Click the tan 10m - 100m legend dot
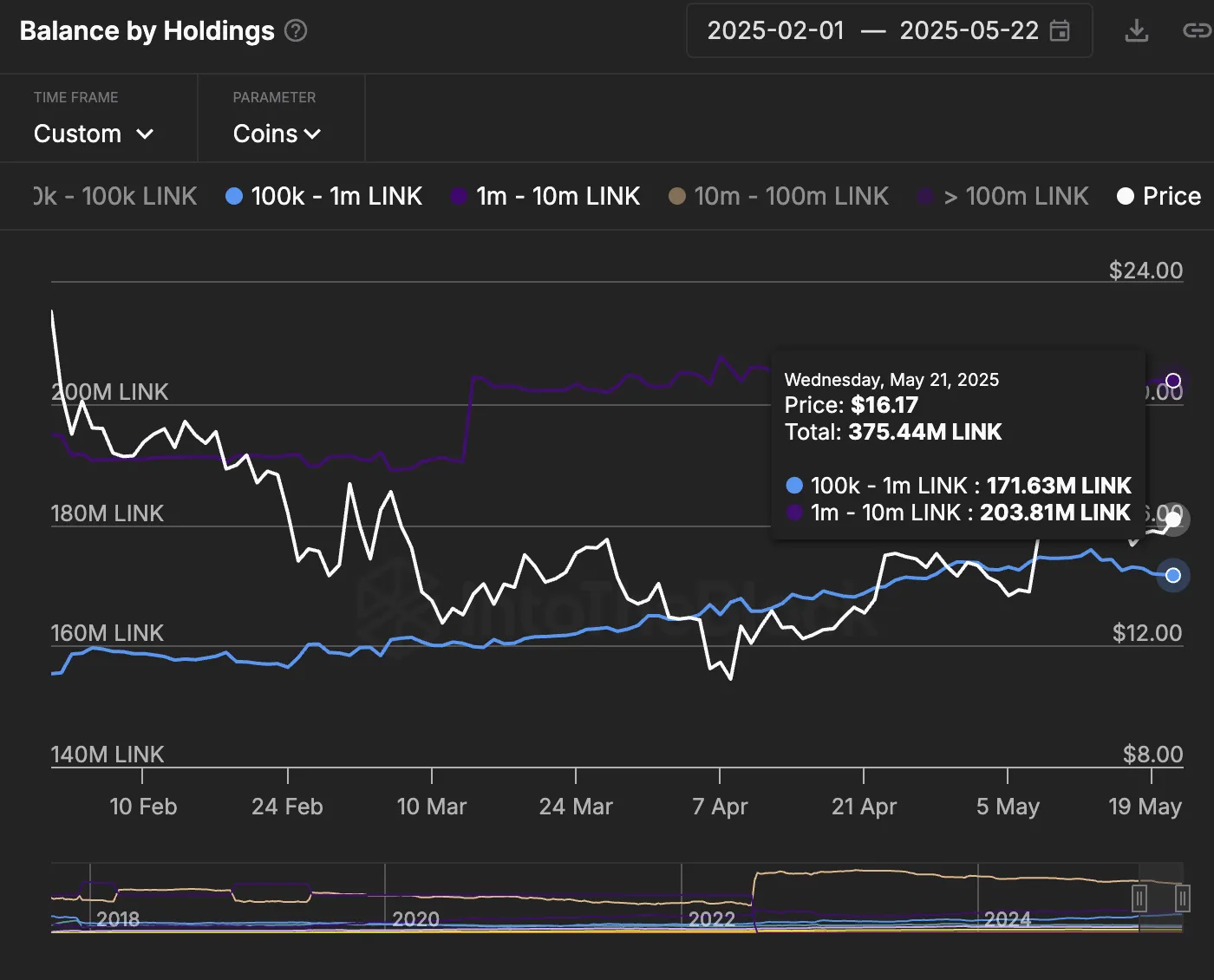1214x980 pixels. (677, 197)
